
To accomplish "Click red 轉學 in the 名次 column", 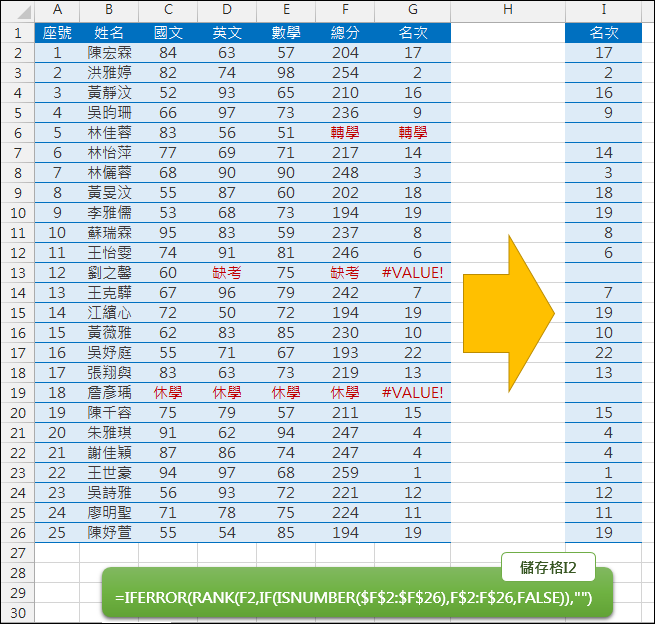I will [x=413, y=133].
